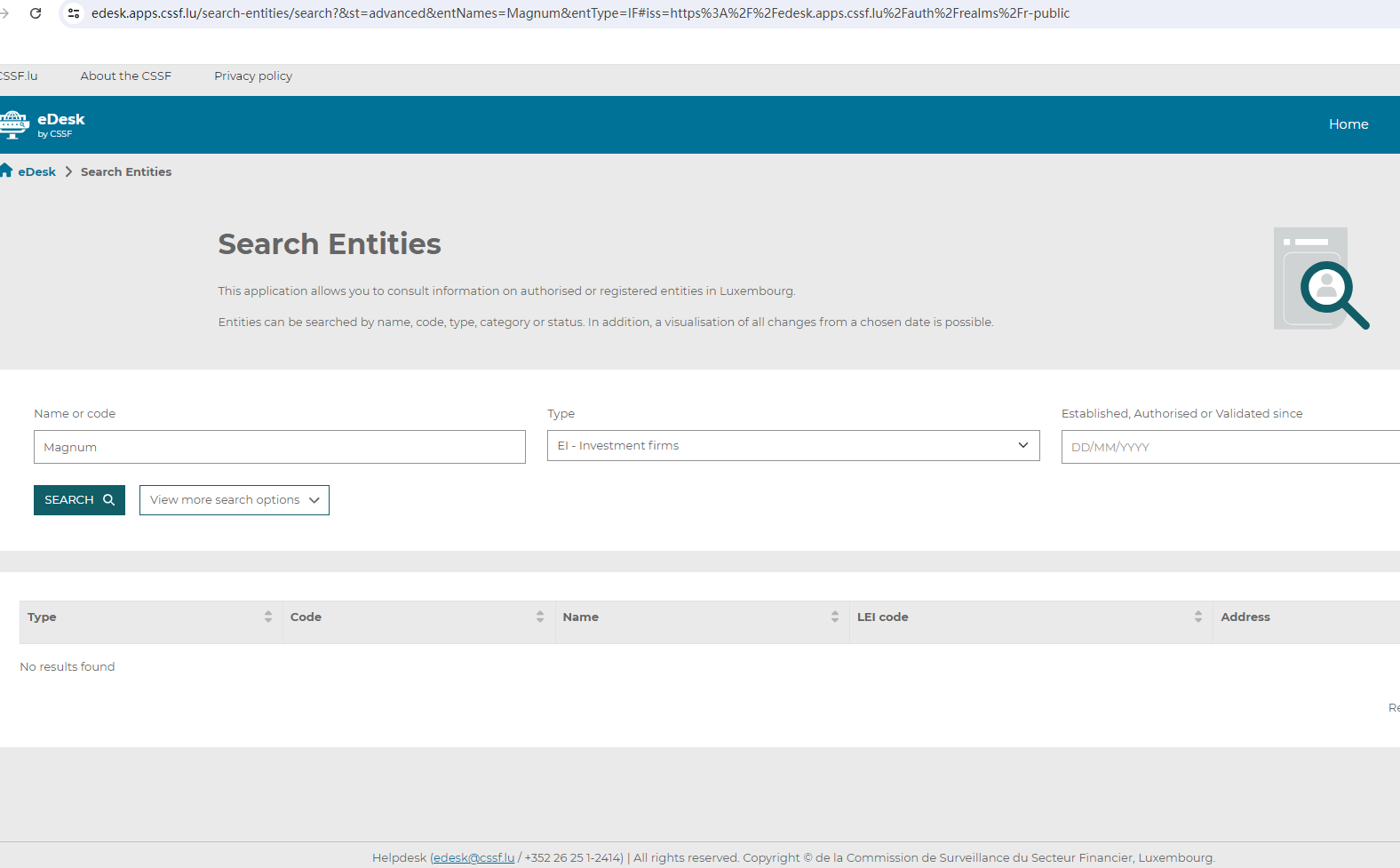1400x868 pixels.
Task: Expand View more search options
Action: (x=235, y=500)
